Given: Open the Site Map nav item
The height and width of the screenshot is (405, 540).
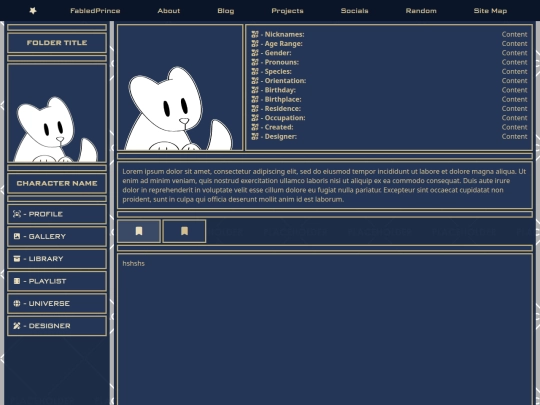Looking at the screenshot, I should coord(490,11).
